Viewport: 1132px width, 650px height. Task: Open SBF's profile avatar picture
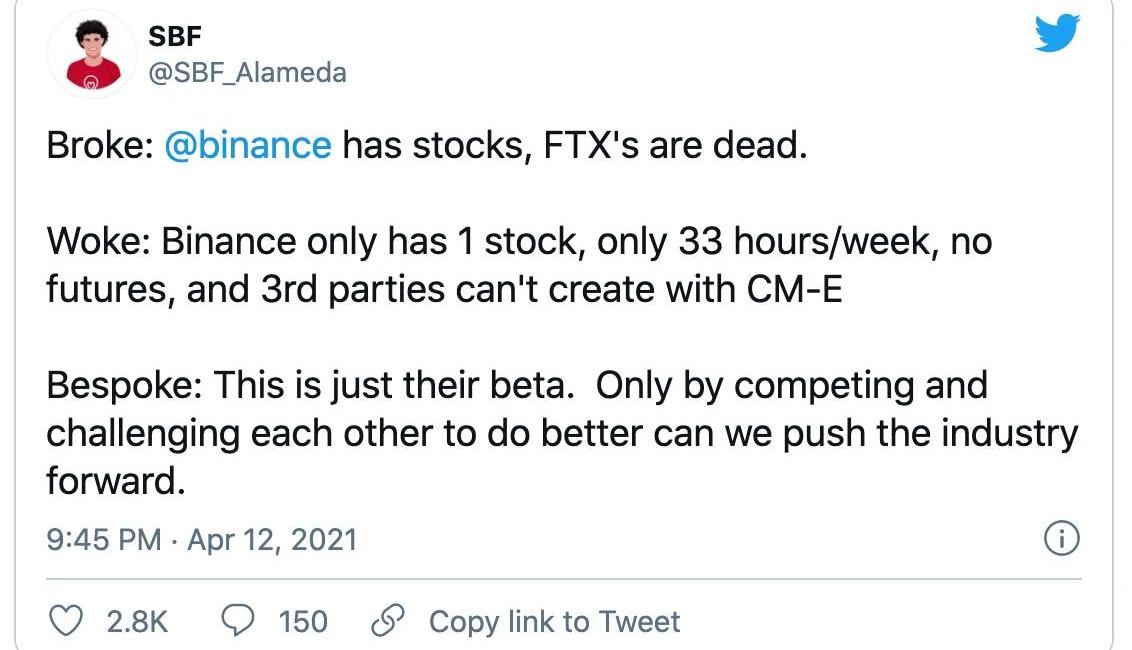pos(92,54)
